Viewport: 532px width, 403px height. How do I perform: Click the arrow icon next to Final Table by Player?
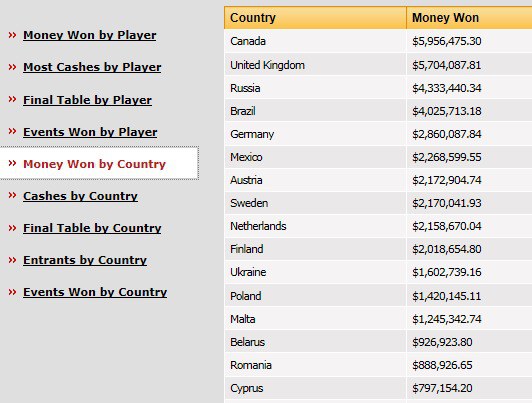point(12,99)
